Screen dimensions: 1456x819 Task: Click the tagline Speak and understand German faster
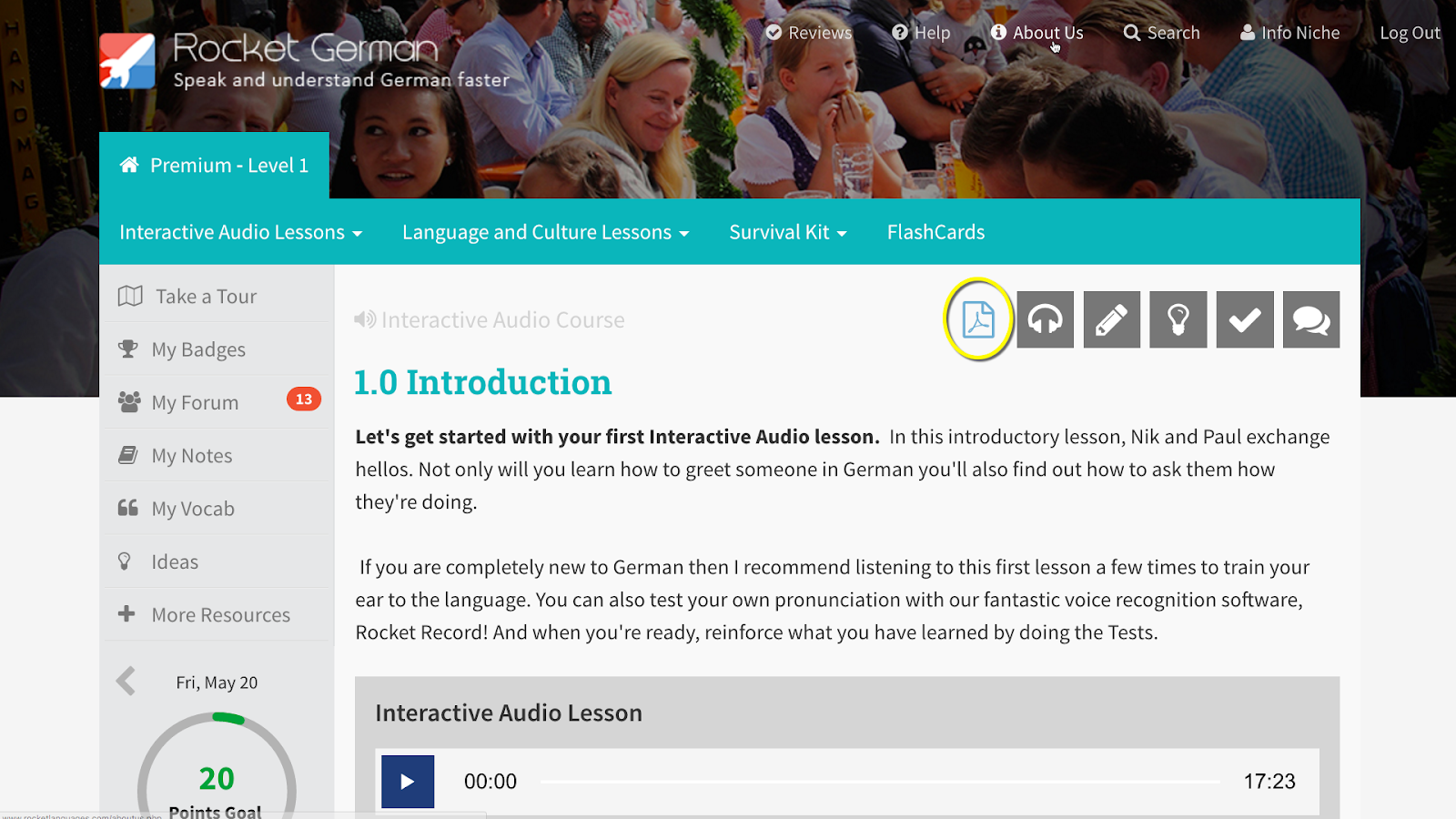(x=341, y=80)
